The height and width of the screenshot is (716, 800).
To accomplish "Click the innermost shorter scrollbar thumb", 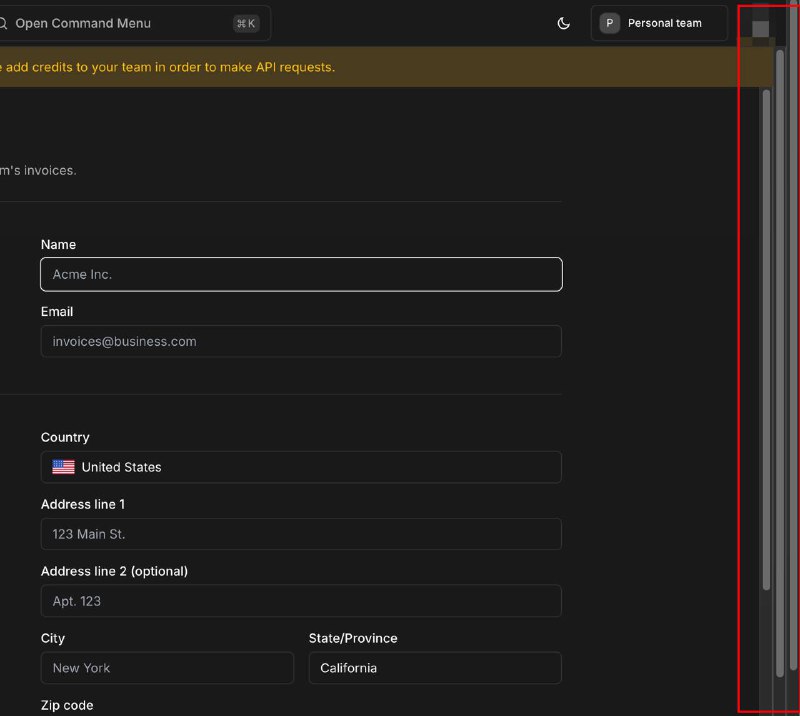I will 766,340.
